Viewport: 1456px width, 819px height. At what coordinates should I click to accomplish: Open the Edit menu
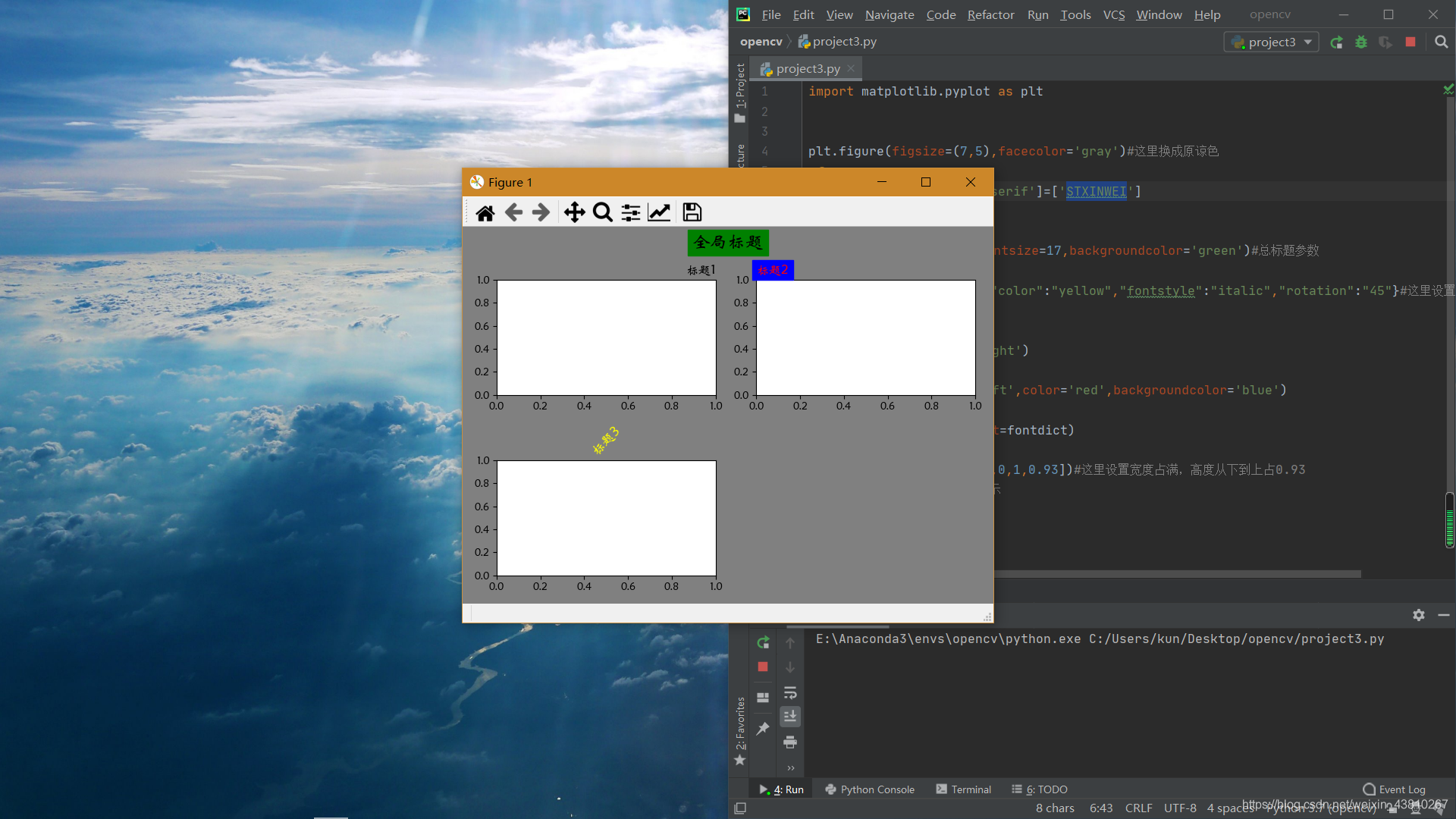[803, 14]
